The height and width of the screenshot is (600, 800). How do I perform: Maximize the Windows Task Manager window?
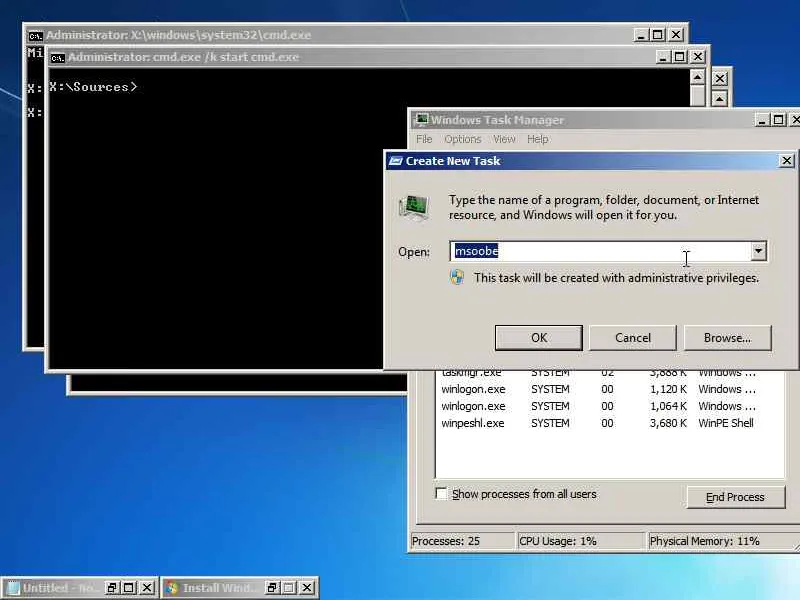[778, 120]
